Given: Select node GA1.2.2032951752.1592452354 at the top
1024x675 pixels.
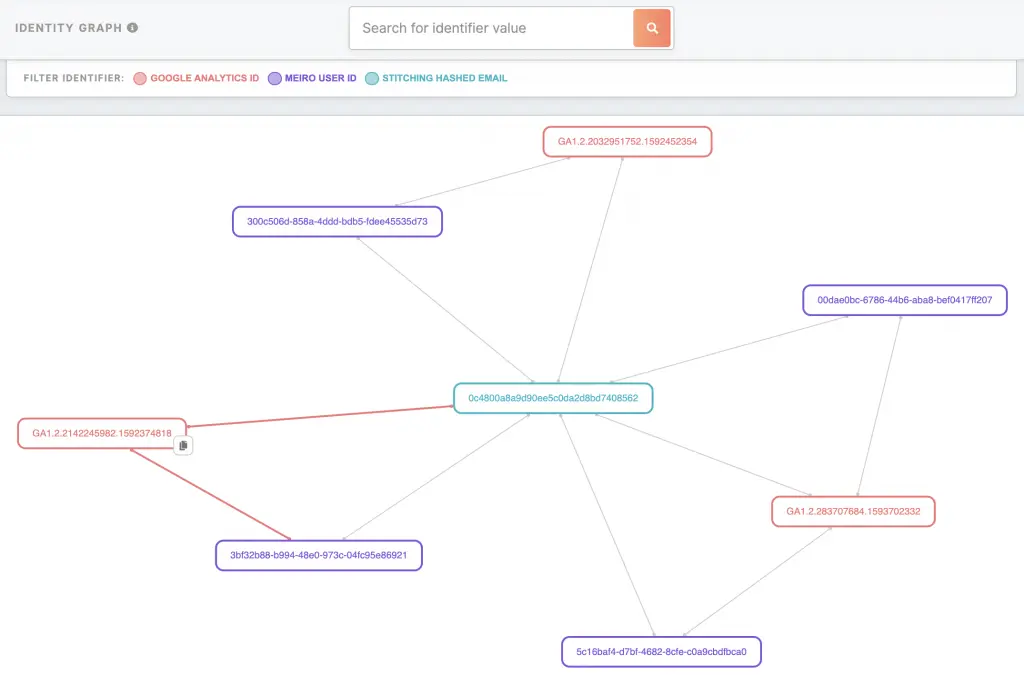Looking at the screenshot, I should tap(627, 141).
